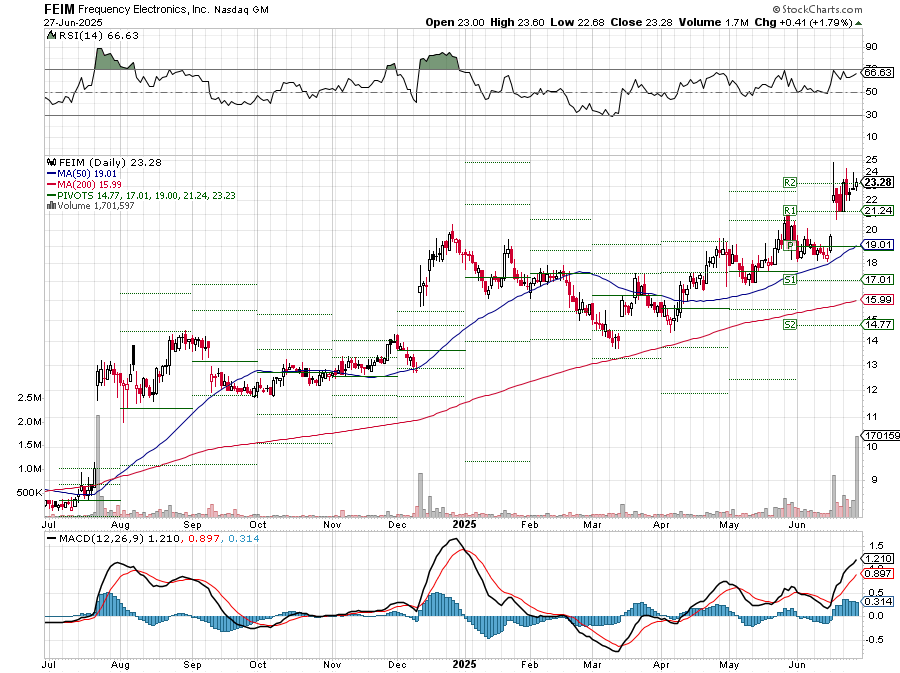The image size is (900, 673).
Task: Click the Open 23.00 value
Action: (x=455, y=22)
